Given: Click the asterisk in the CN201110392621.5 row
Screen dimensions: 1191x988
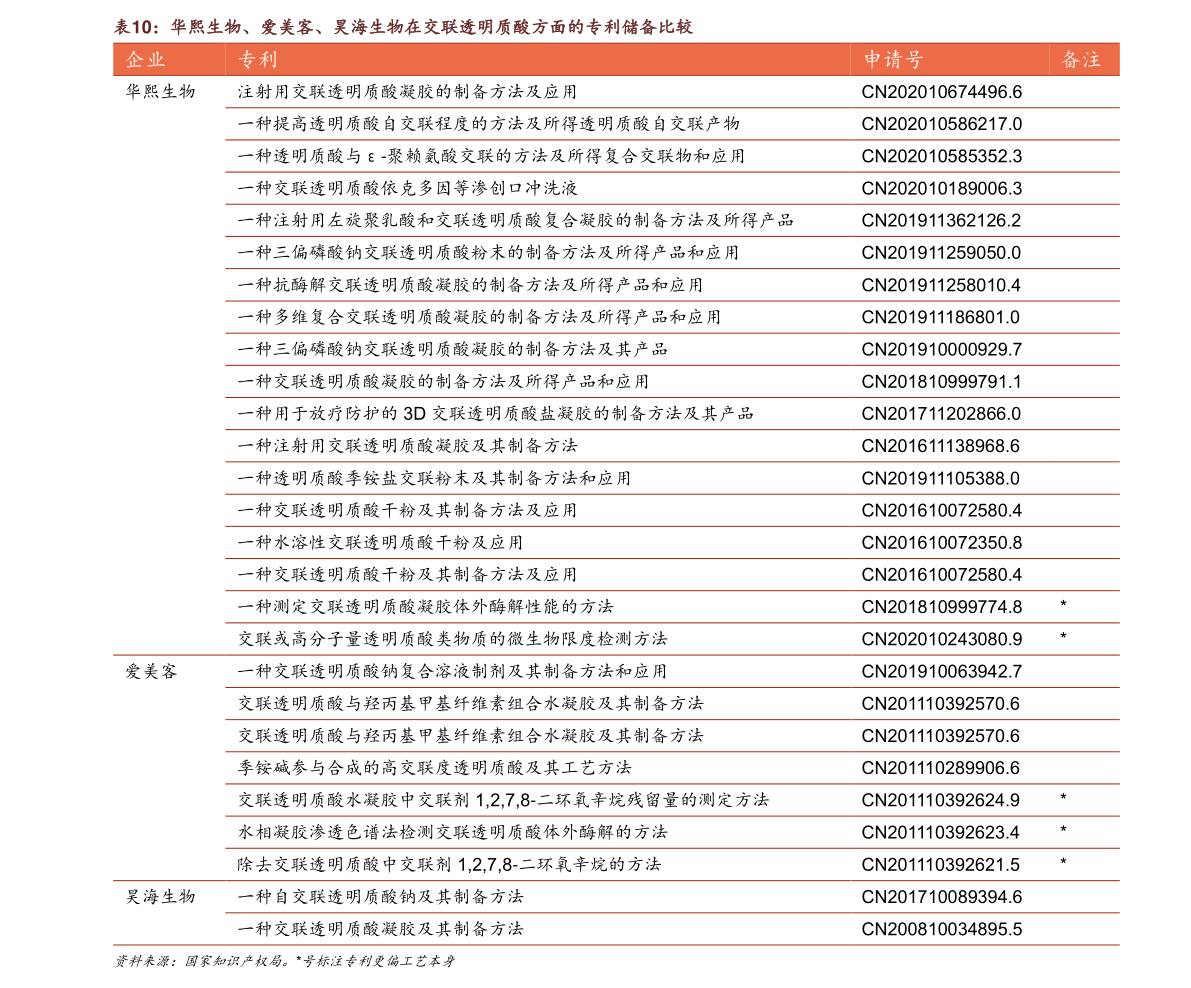Looking at the screenshot, I should [1063, 862].
